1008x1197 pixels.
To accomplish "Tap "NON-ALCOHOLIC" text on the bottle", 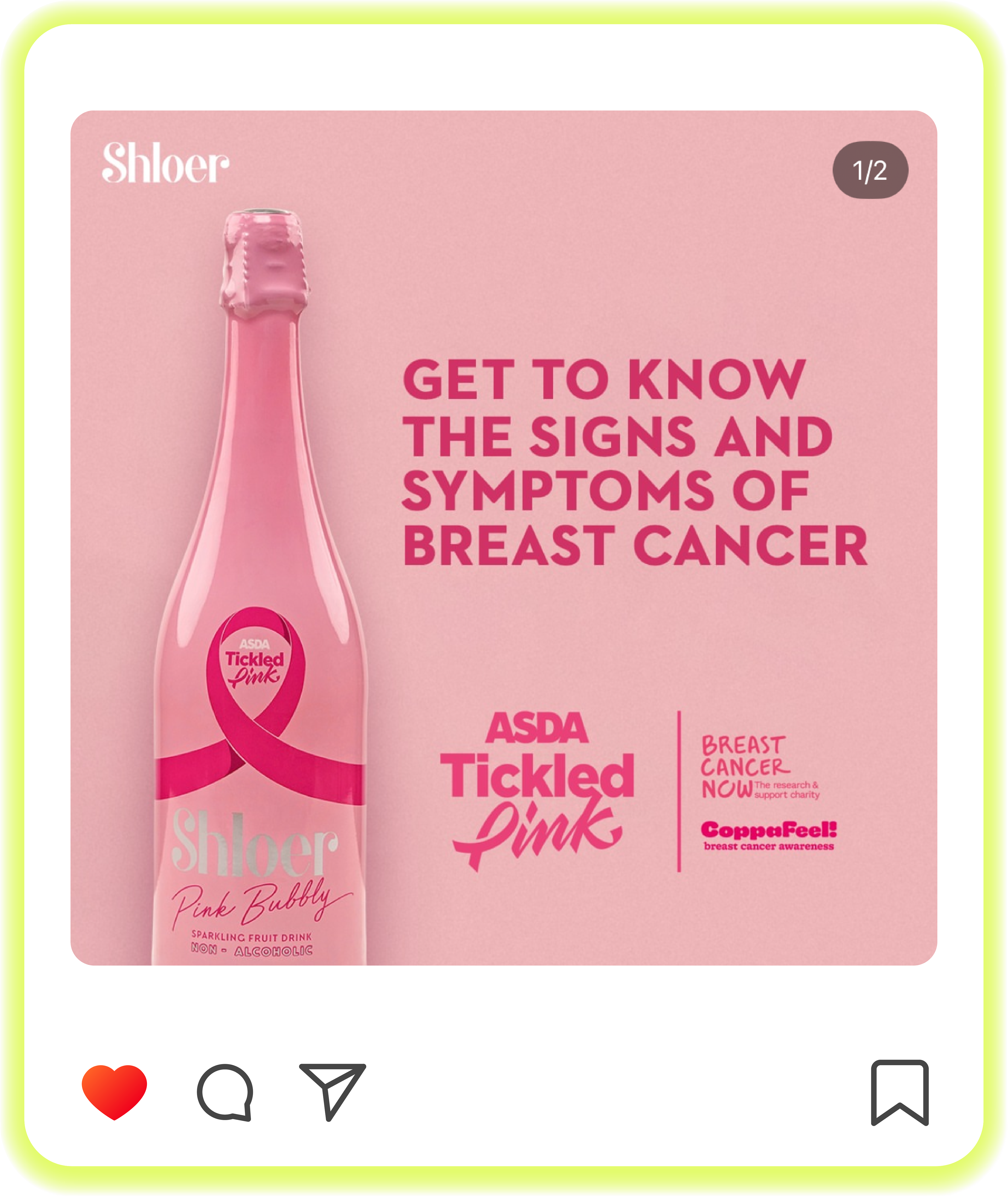I will pos(252,950).
